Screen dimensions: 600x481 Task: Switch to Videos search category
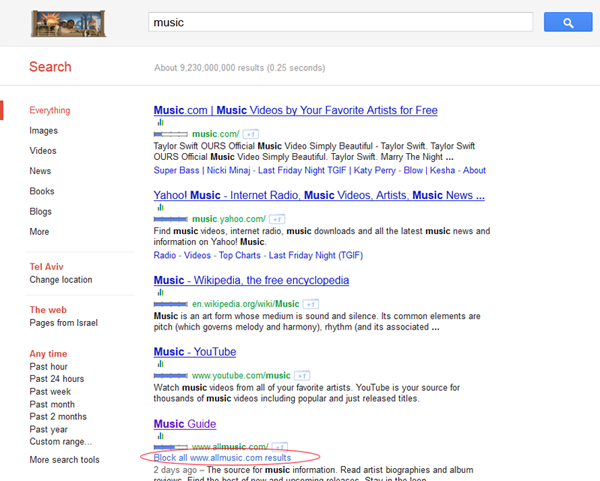pos(43,151)
